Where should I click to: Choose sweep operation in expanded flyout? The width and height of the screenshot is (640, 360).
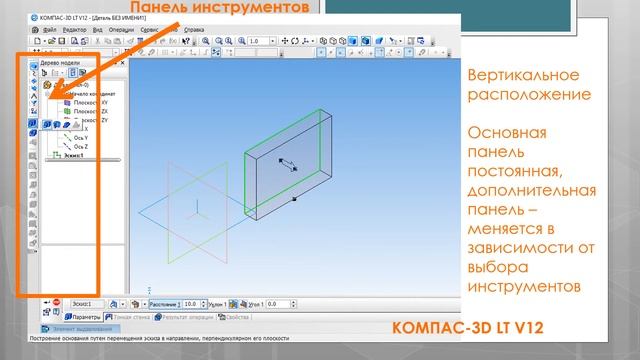pos(67,124)
